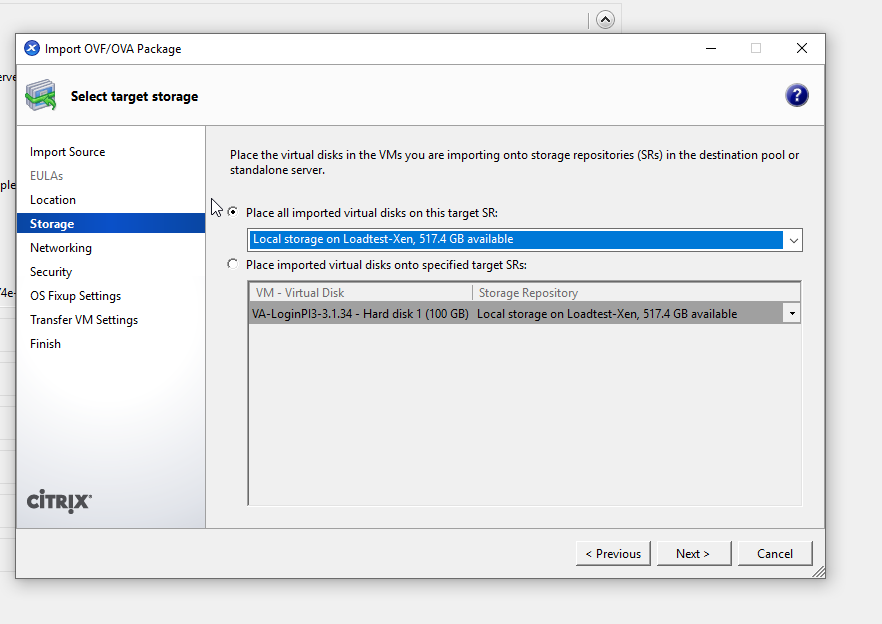
Task: Select 'Place imported virtual disks onto specified' radio
Action: pos(232,264)
